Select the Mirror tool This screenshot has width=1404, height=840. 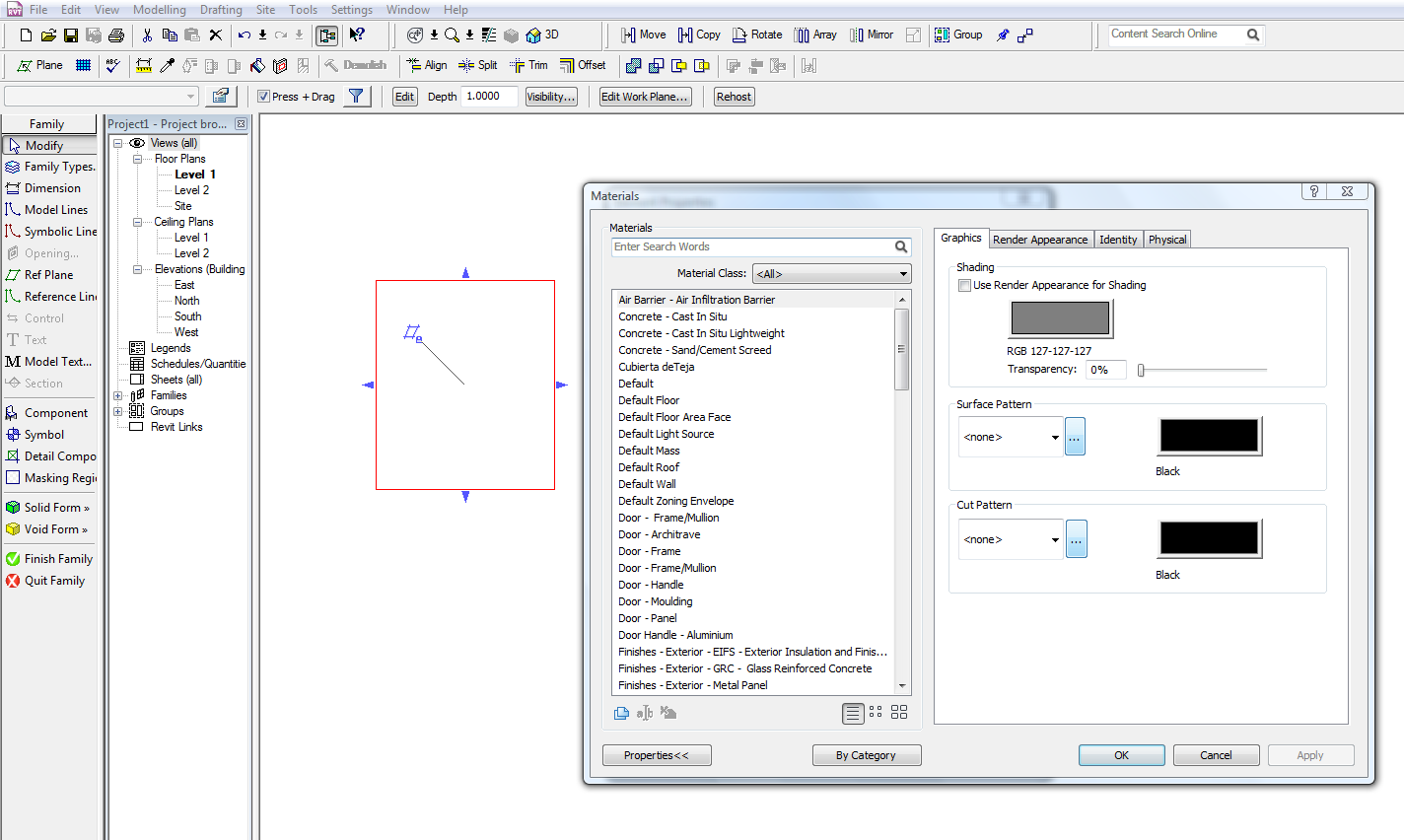point(871,35)
